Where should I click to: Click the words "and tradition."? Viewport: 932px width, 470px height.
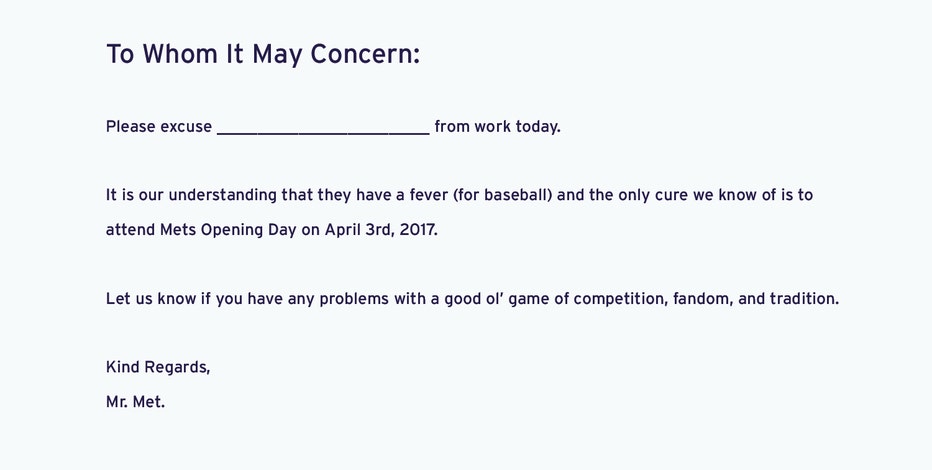pyautogui.click(x=789, y=298)
